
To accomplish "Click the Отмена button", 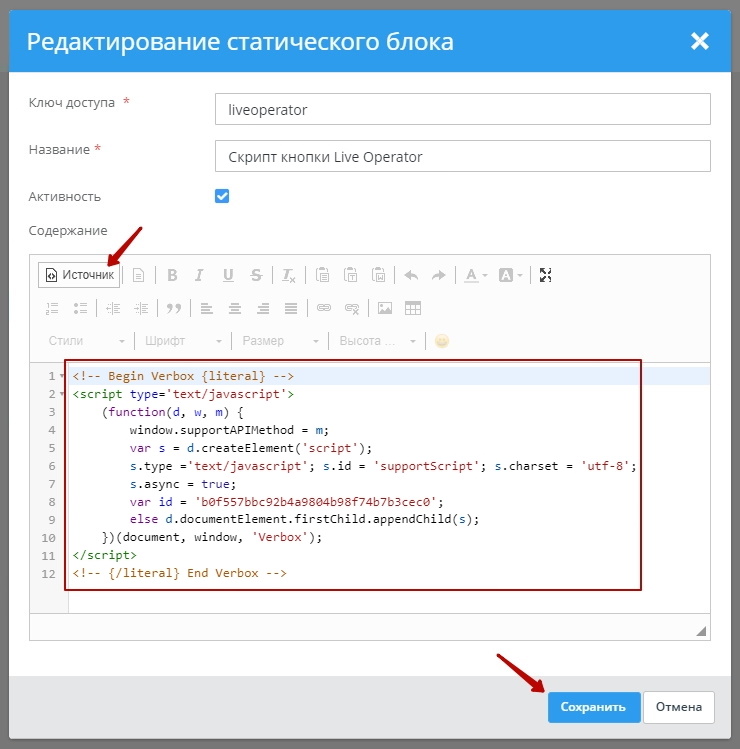I will (x=679, y=707).
